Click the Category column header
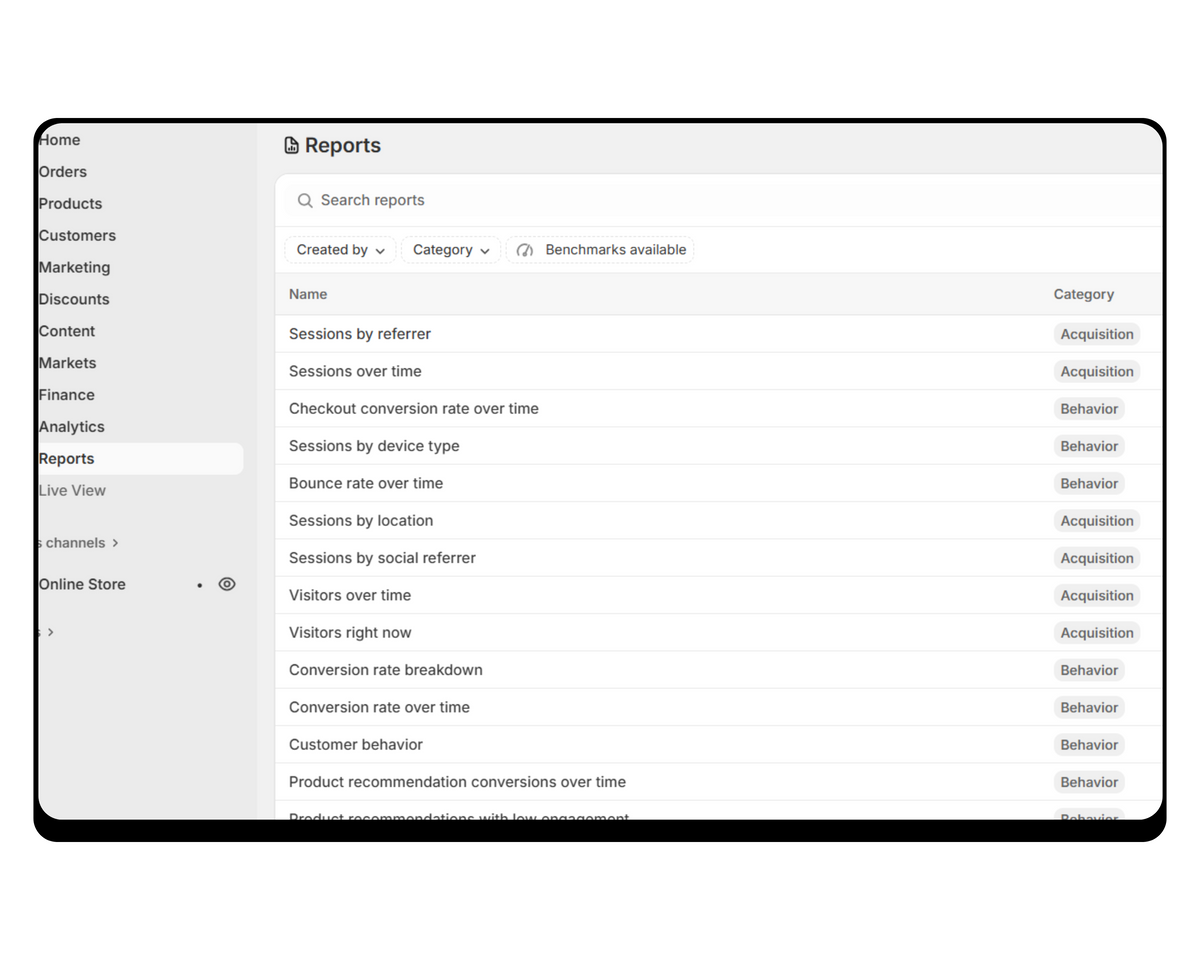 click(1083, 295)
